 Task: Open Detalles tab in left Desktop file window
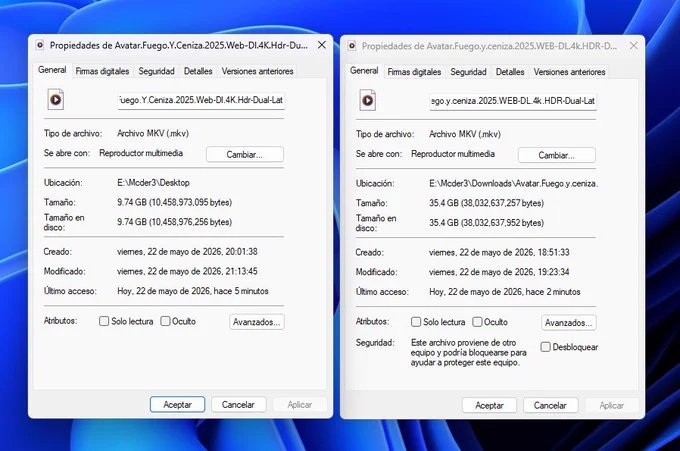pos(198,71)
